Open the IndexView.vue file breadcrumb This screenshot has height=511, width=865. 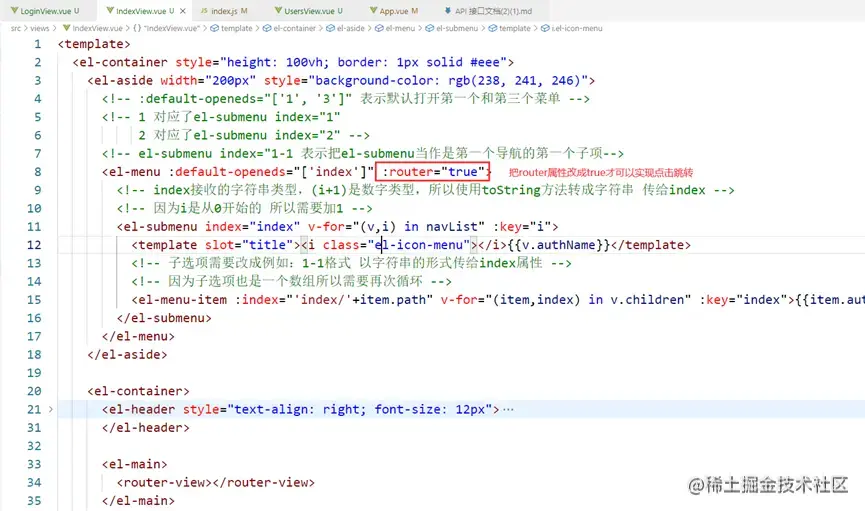(x=98, y=28)
